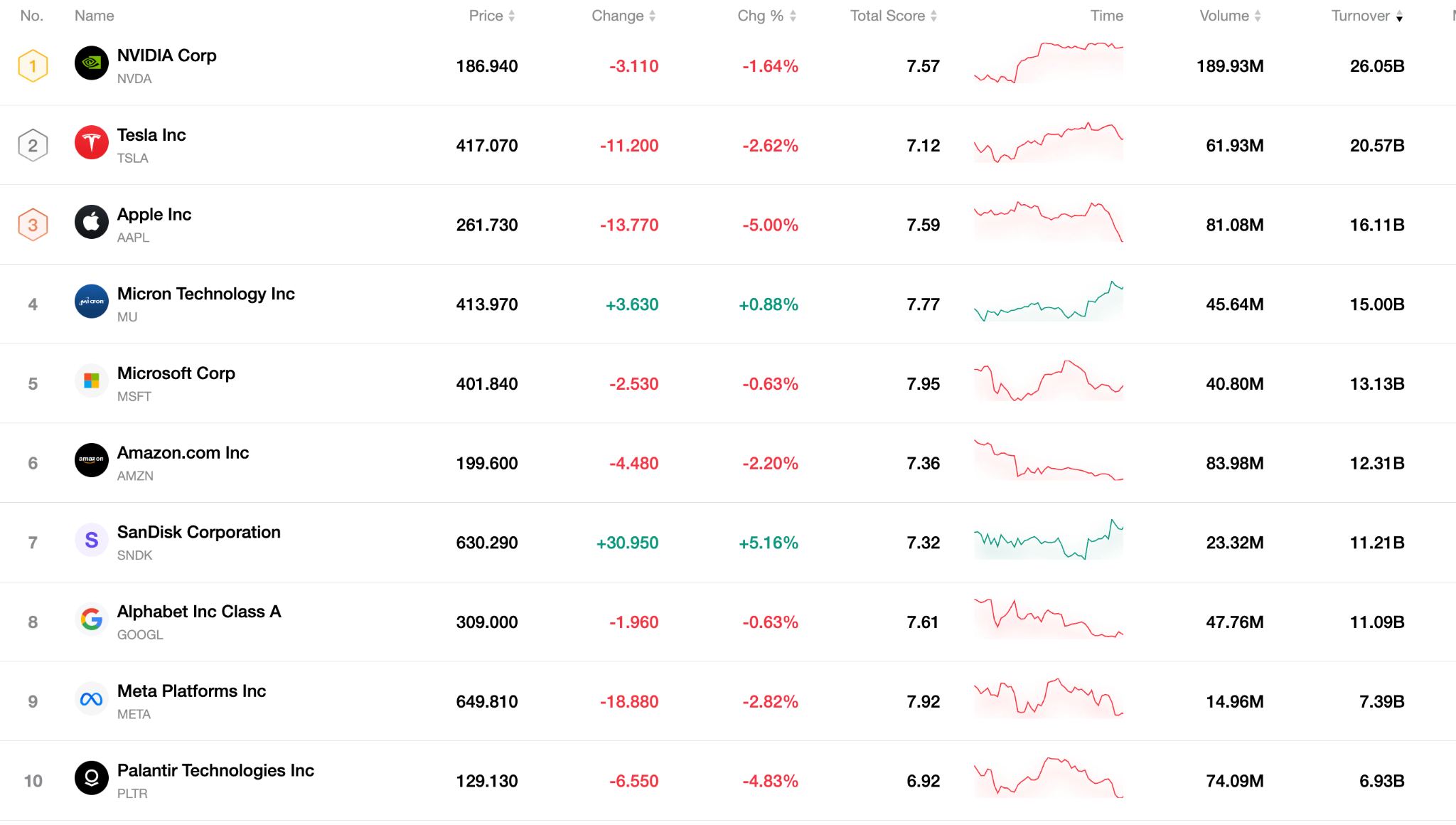This screenshot has width=1456, height=825.
Task: Click the Meta Platforms logo icon
Action: tap(92, 699)
